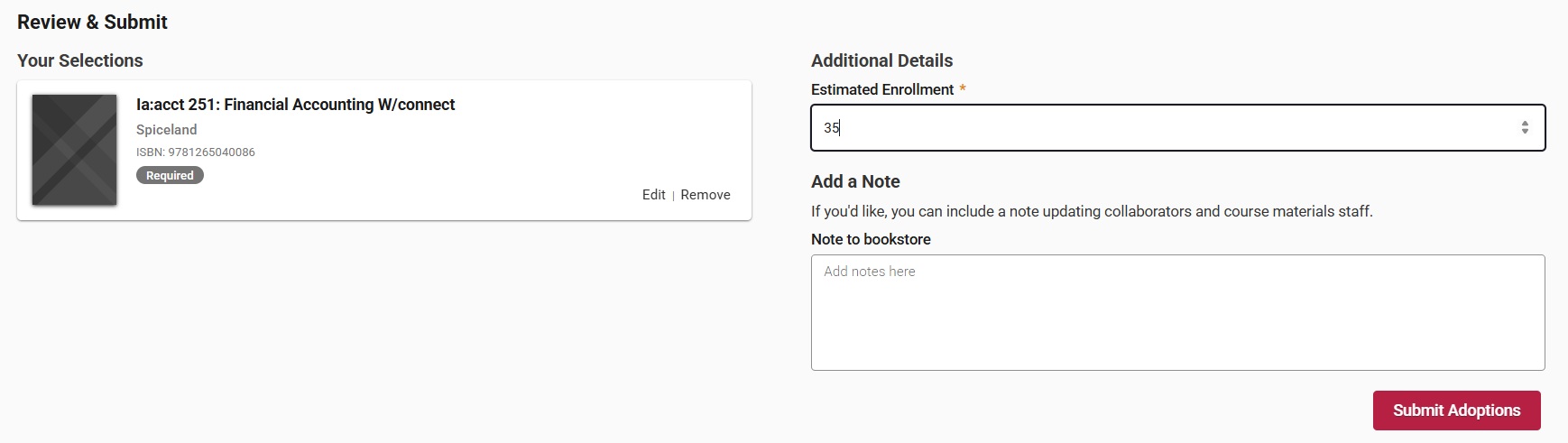Click the Your Selections heading

pyautogui.click(x=79, y=60)
